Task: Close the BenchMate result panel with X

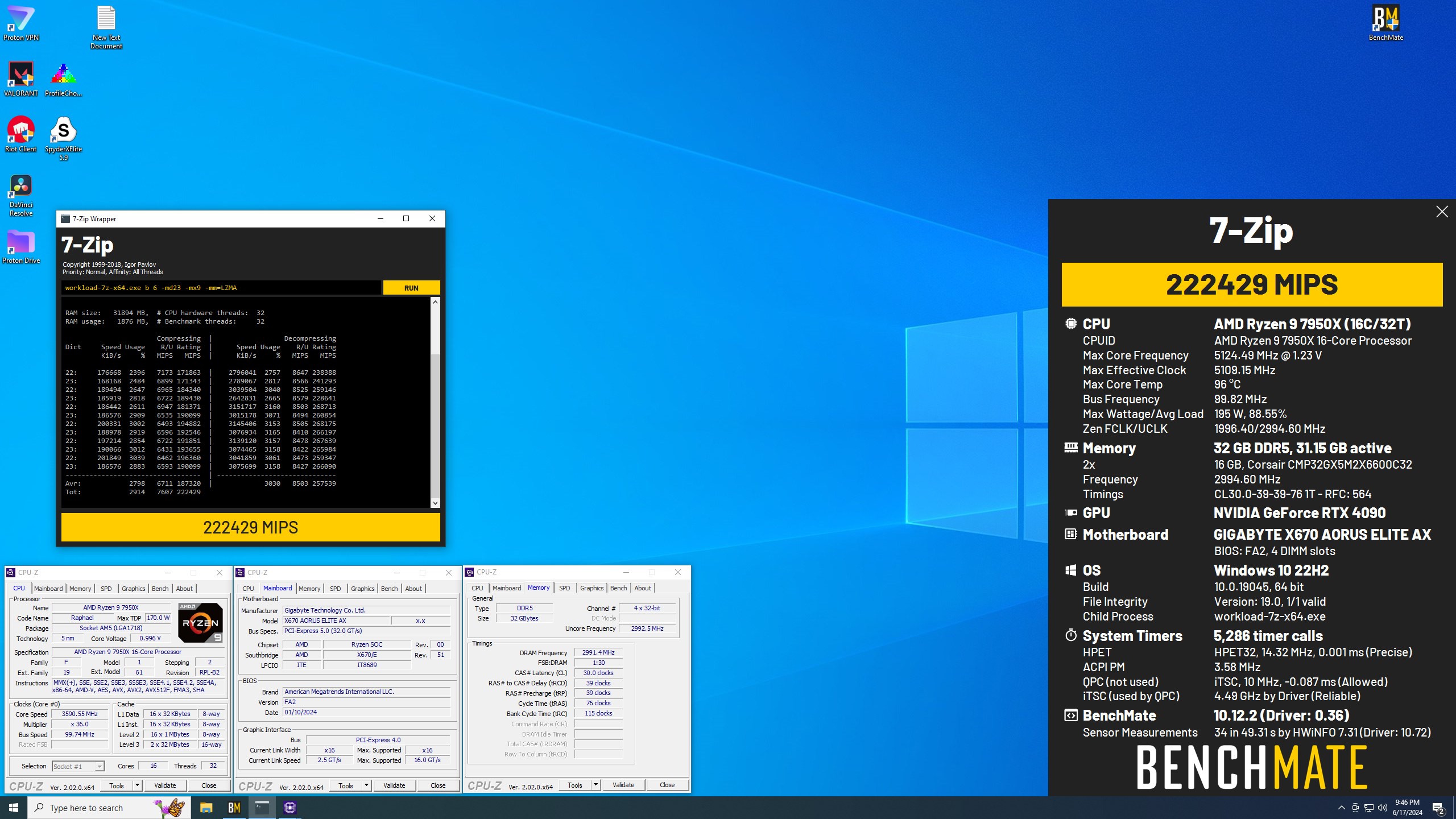Action: (1442, 212)
